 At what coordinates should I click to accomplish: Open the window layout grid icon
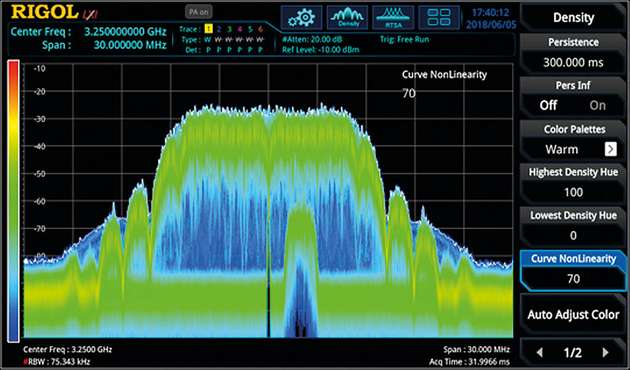pos(439,18)
